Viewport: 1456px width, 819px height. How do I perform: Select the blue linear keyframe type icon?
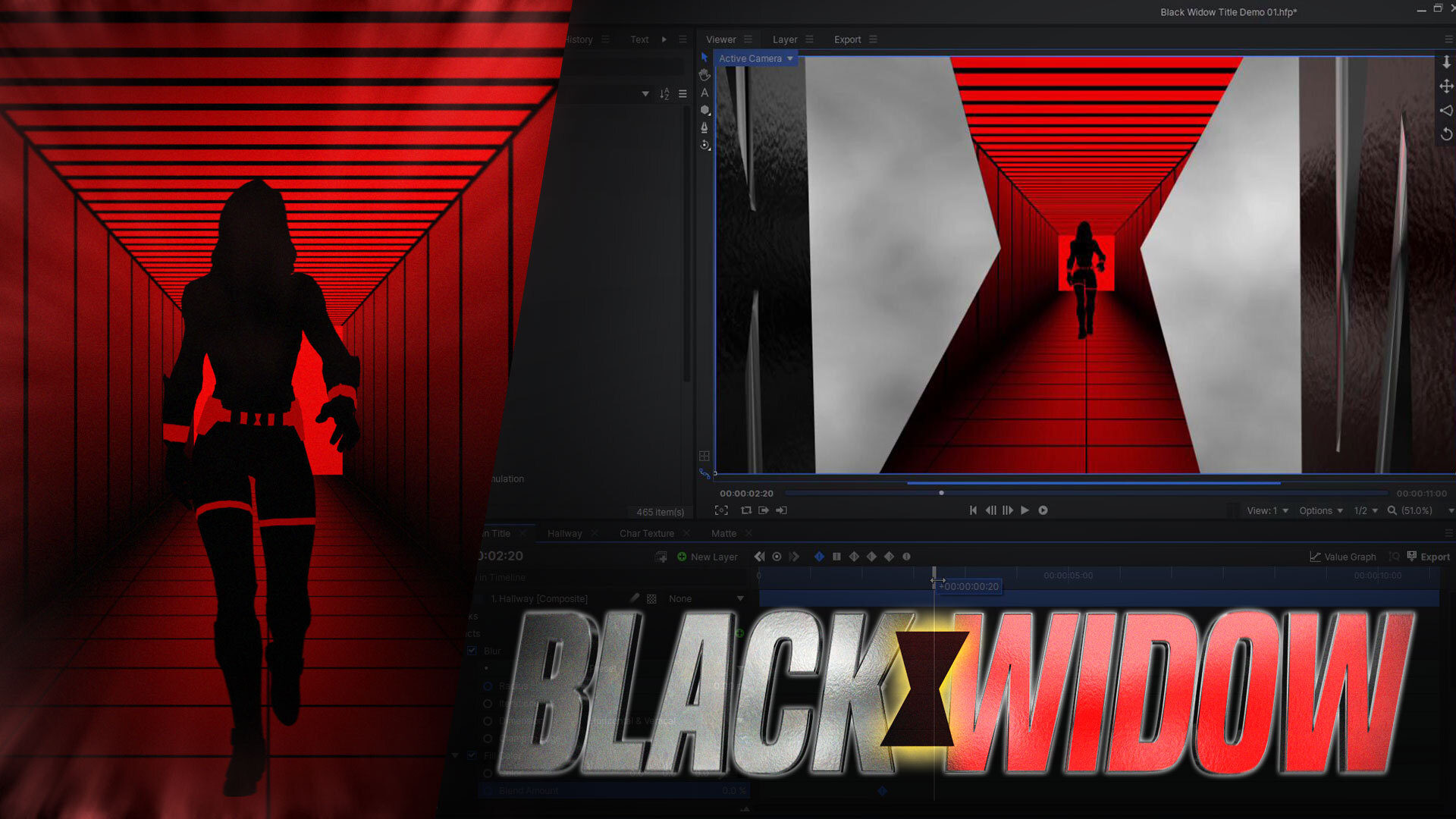click(x=819, y=557)
